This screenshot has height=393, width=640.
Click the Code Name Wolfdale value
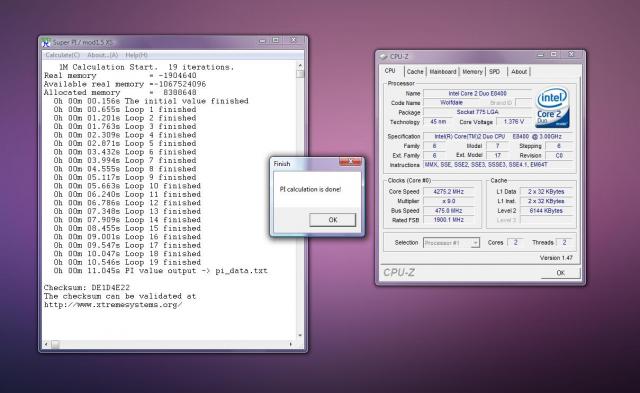pos(451,103)
